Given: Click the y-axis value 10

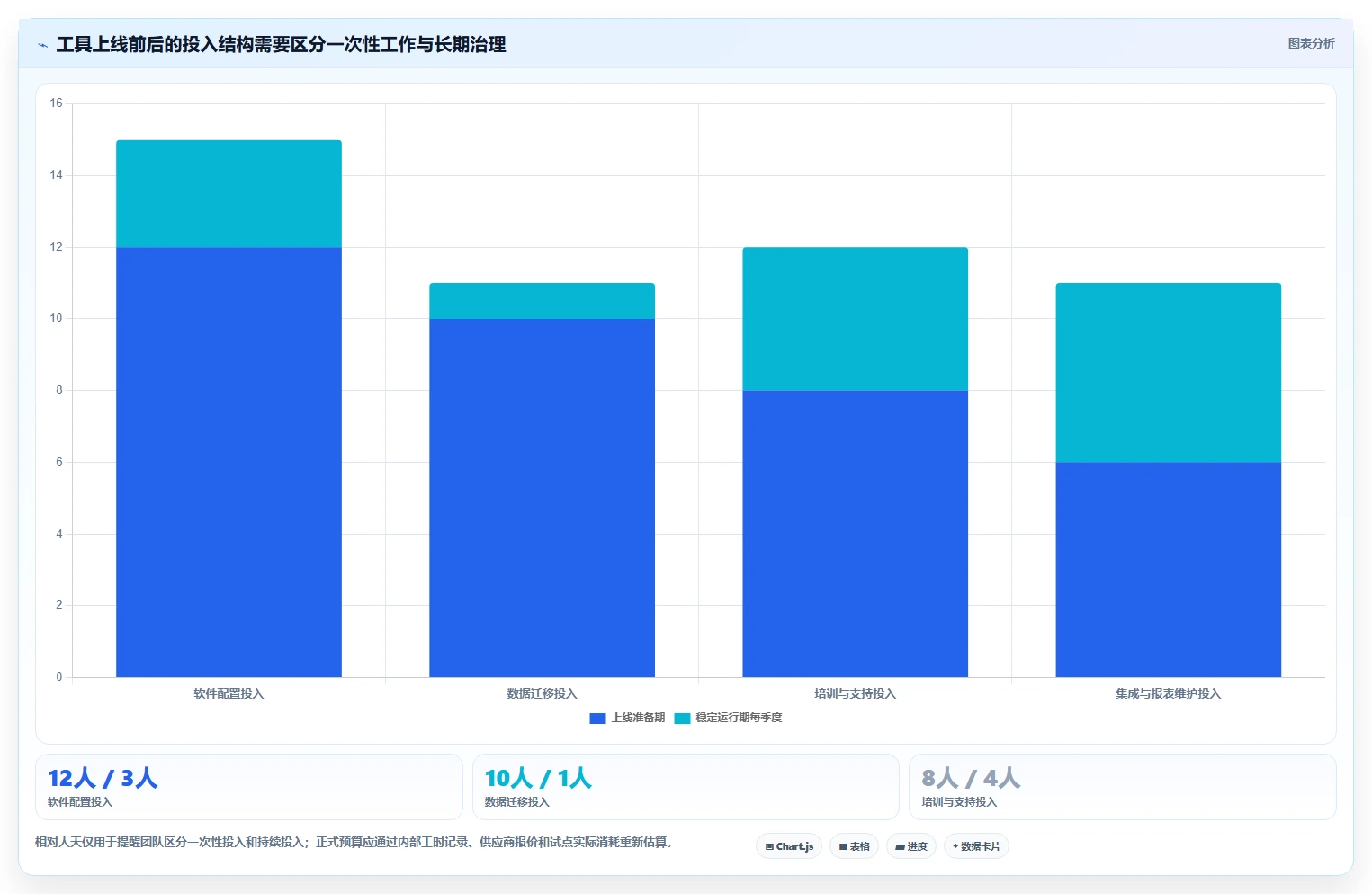Looking at the screenshot, I should pos(57,318).
